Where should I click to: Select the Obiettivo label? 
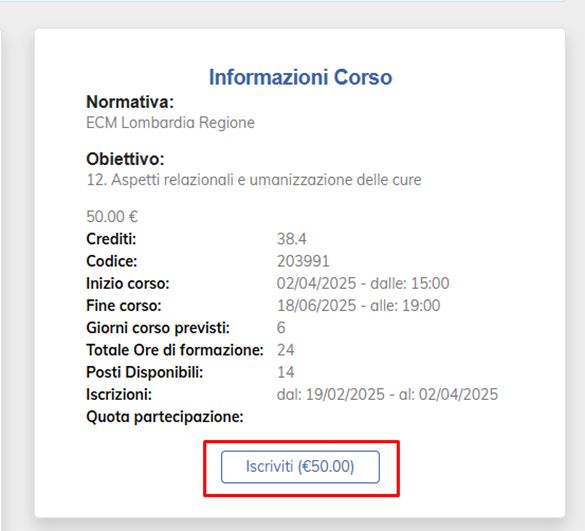tap(125, 159)
